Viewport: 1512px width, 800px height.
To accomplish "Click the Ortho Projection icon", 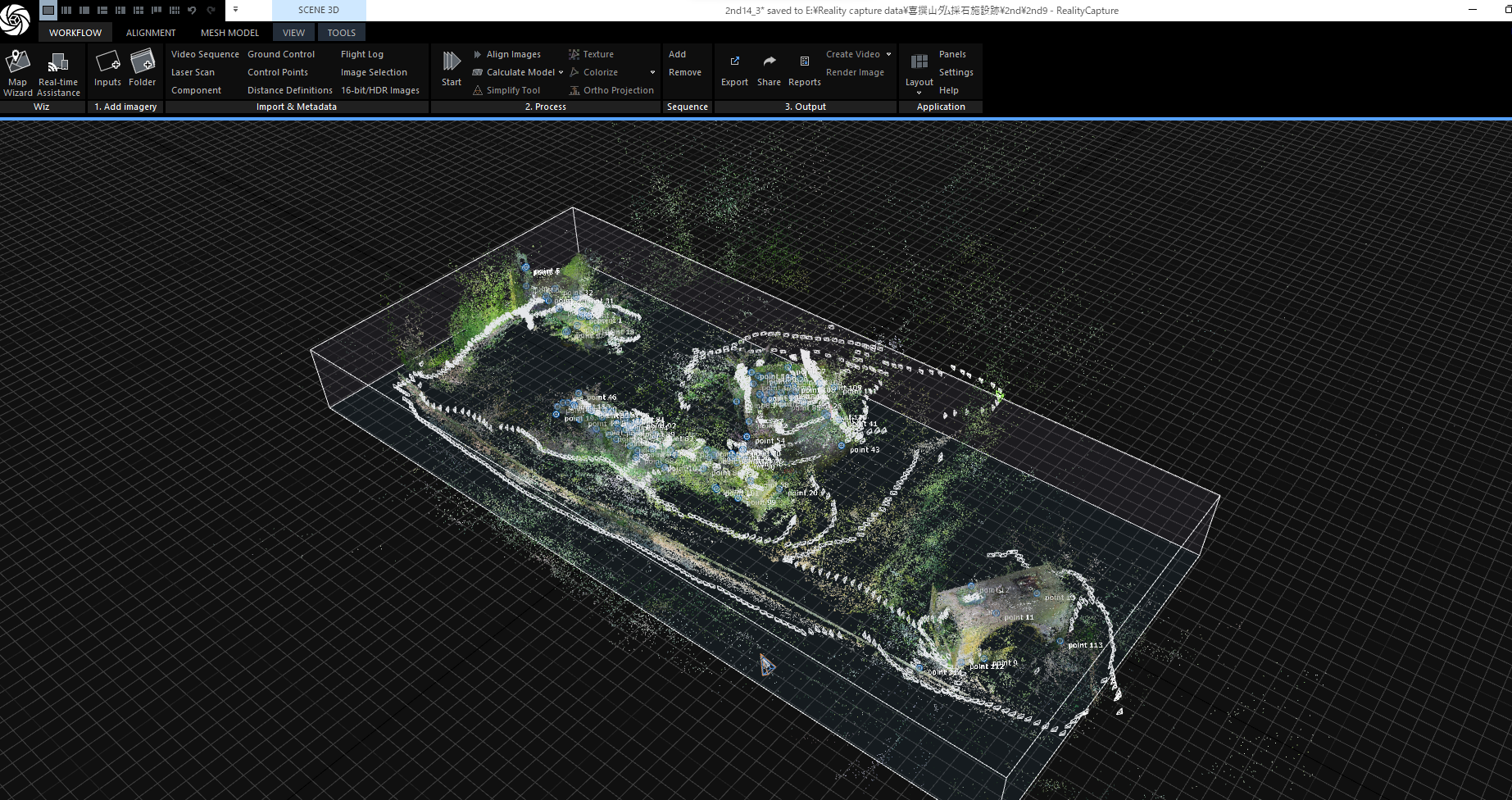I will [x=574, y=90].
